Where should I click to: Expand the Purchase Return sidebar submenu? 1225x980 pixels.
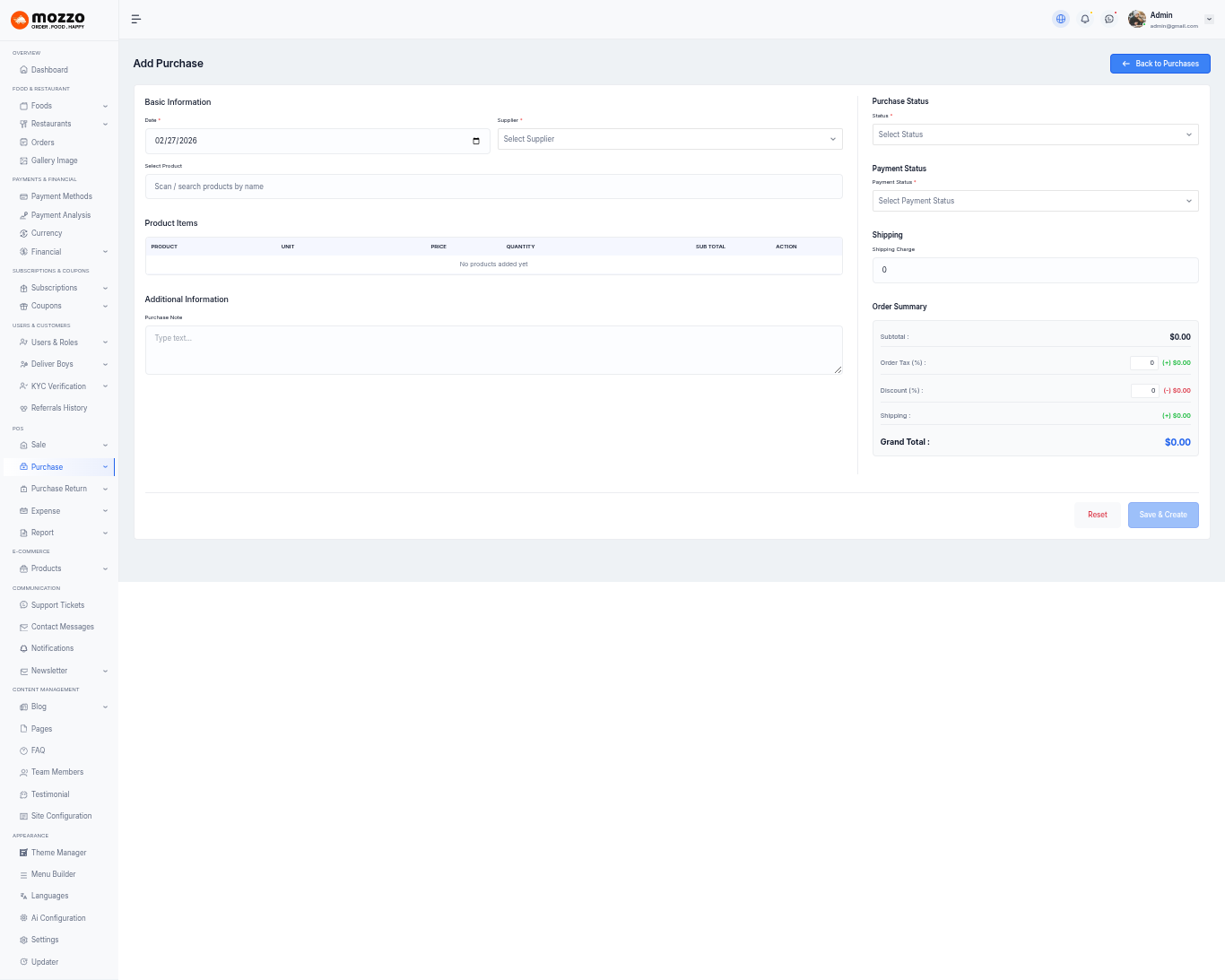click(105, 490)
